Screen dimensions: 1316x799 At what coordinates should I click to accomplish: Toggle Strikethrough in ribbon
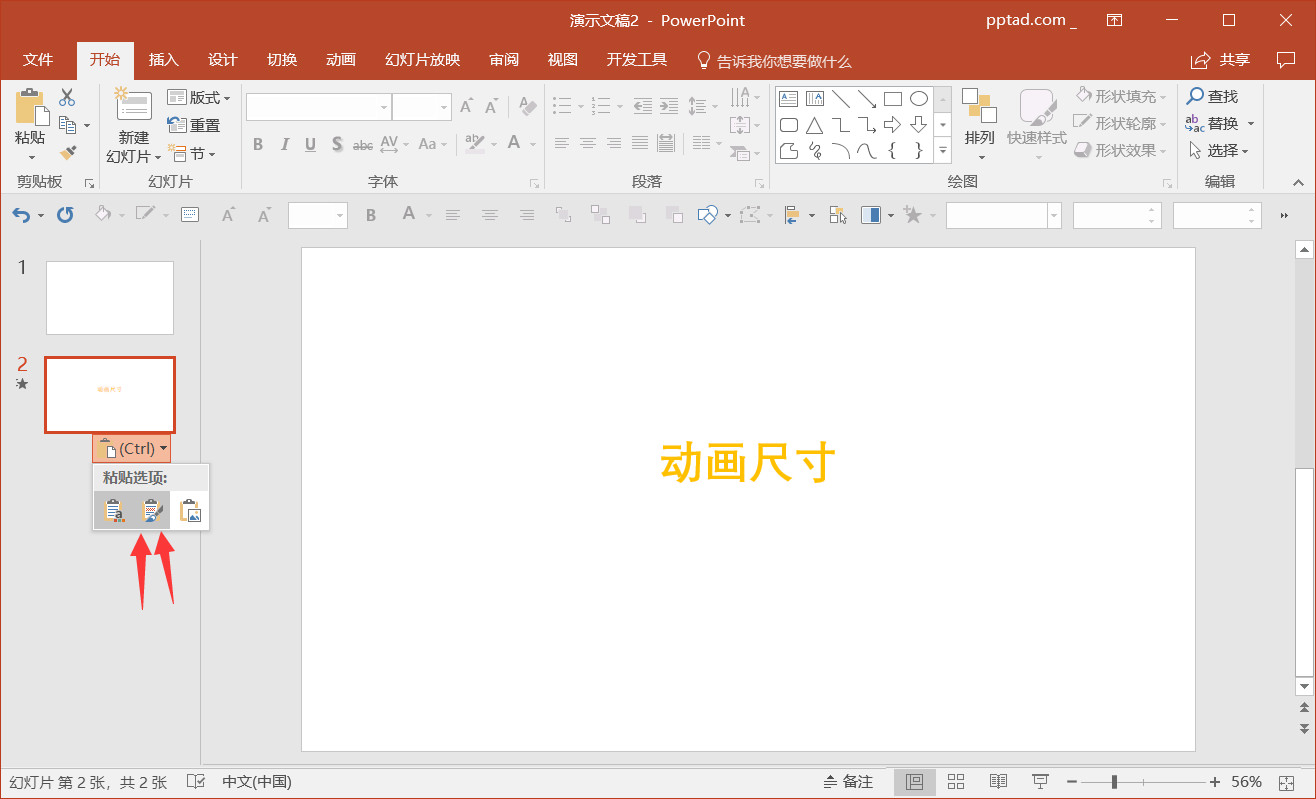coord(363,144)
